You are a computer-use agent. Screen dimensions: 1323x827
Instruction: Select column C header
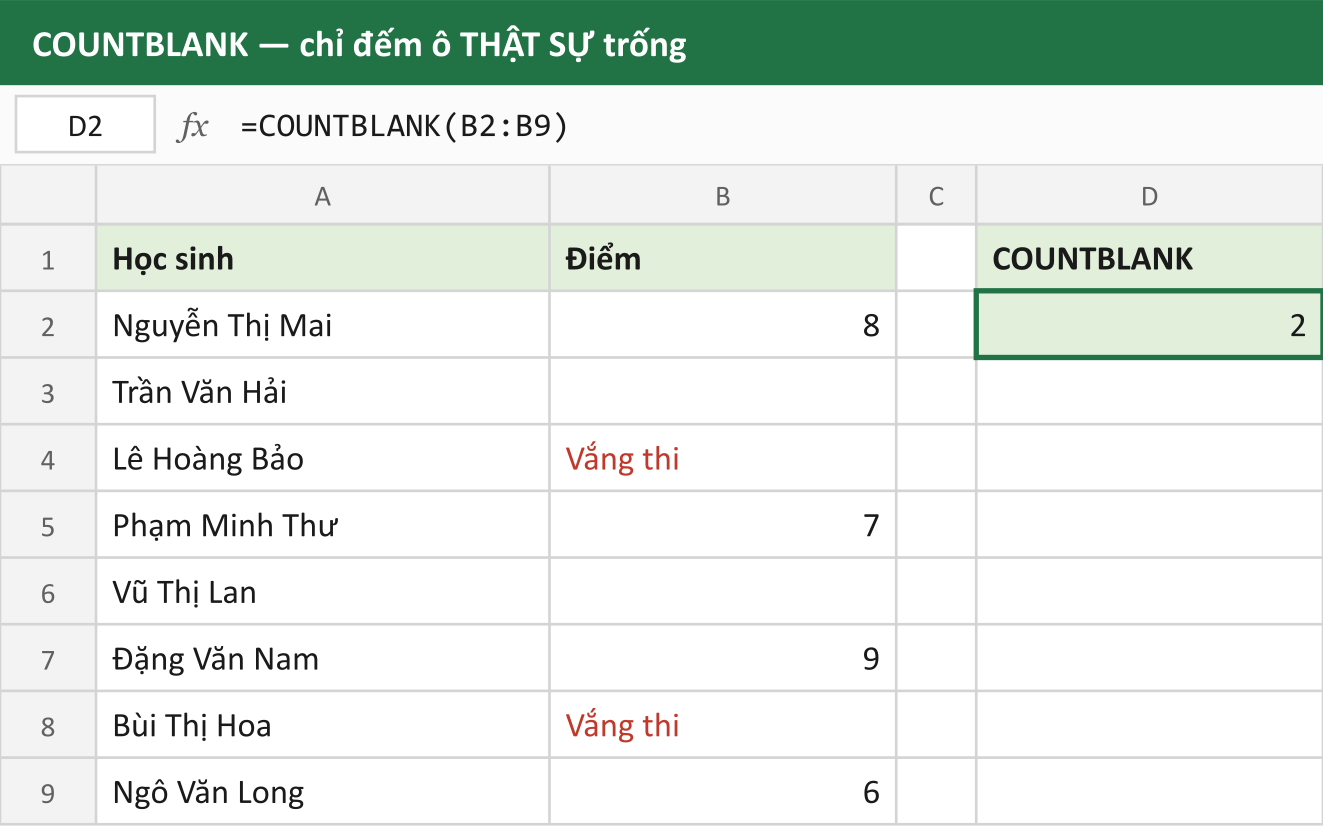(x=936, y=196)
